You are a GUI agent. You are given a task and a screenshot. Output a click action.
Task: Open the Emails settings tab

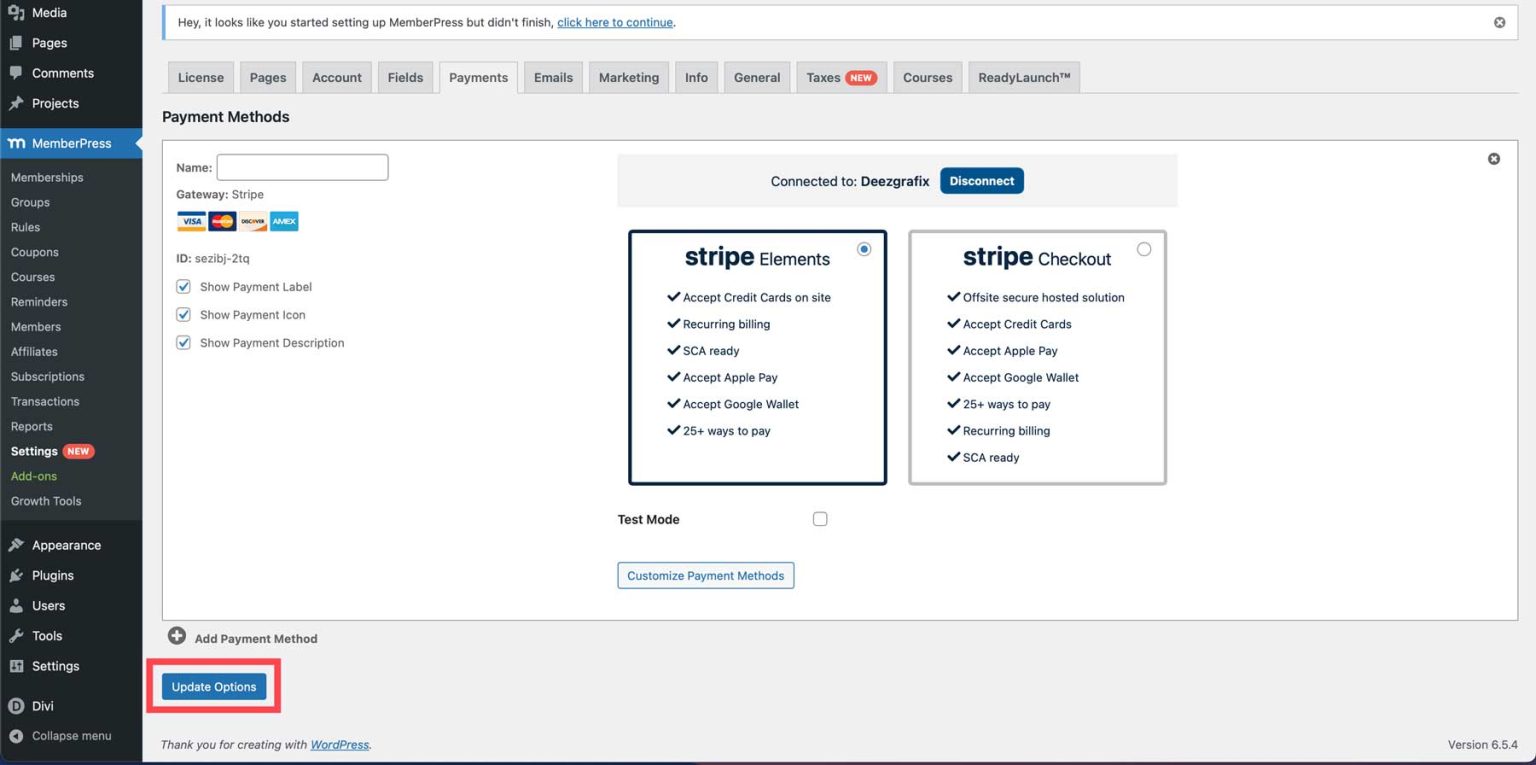553,77
